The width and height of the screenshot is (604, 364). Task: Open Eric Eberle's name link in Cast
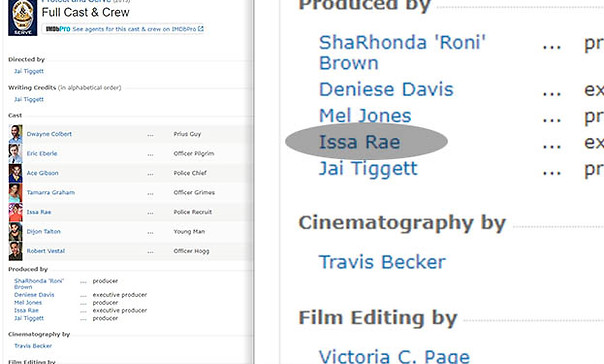point(42,153)
